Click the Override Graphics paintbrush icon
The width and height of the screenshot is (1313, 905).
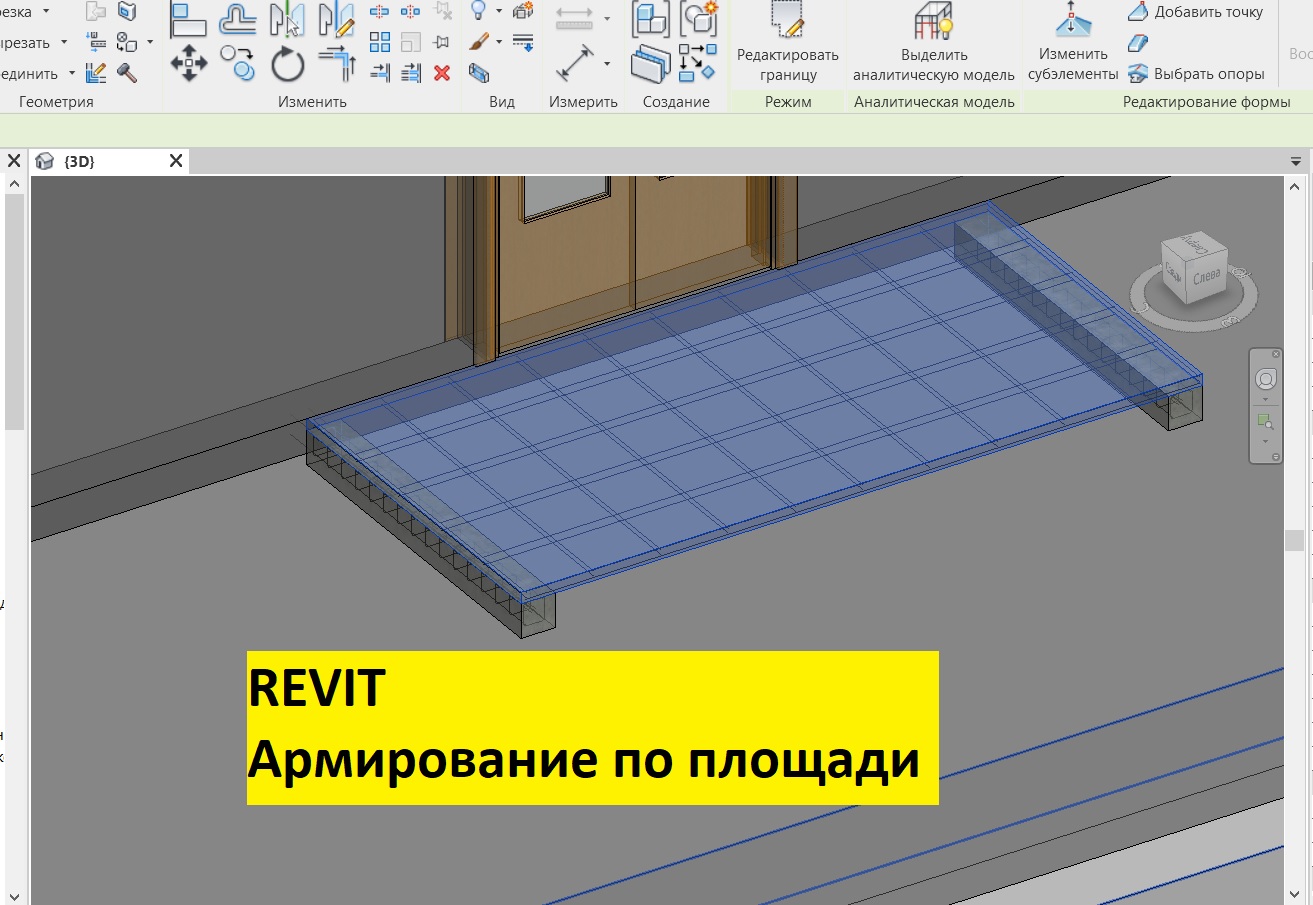click(478, 42)
